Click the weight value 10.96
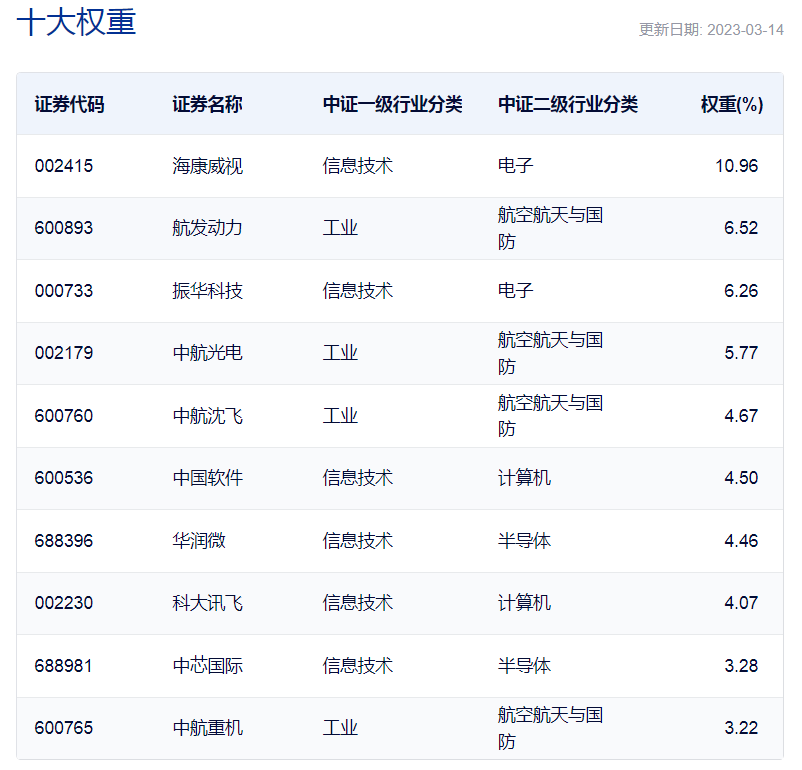Image resolution: width=802 pixels, height=770 pixels. click(737, 166)
